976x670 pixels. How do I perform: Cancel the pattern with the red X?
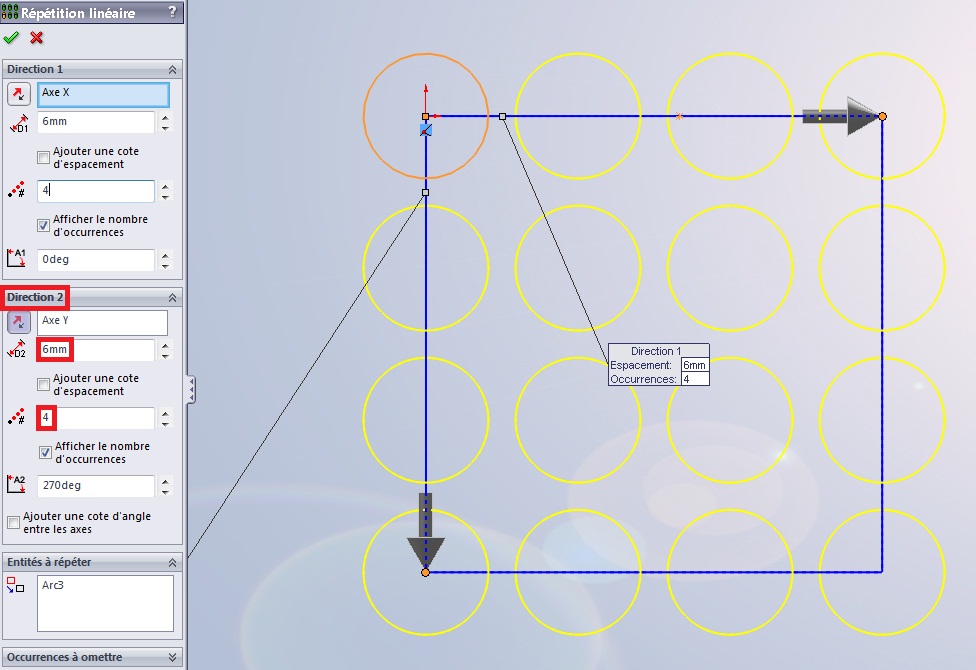tap(37, 38)
